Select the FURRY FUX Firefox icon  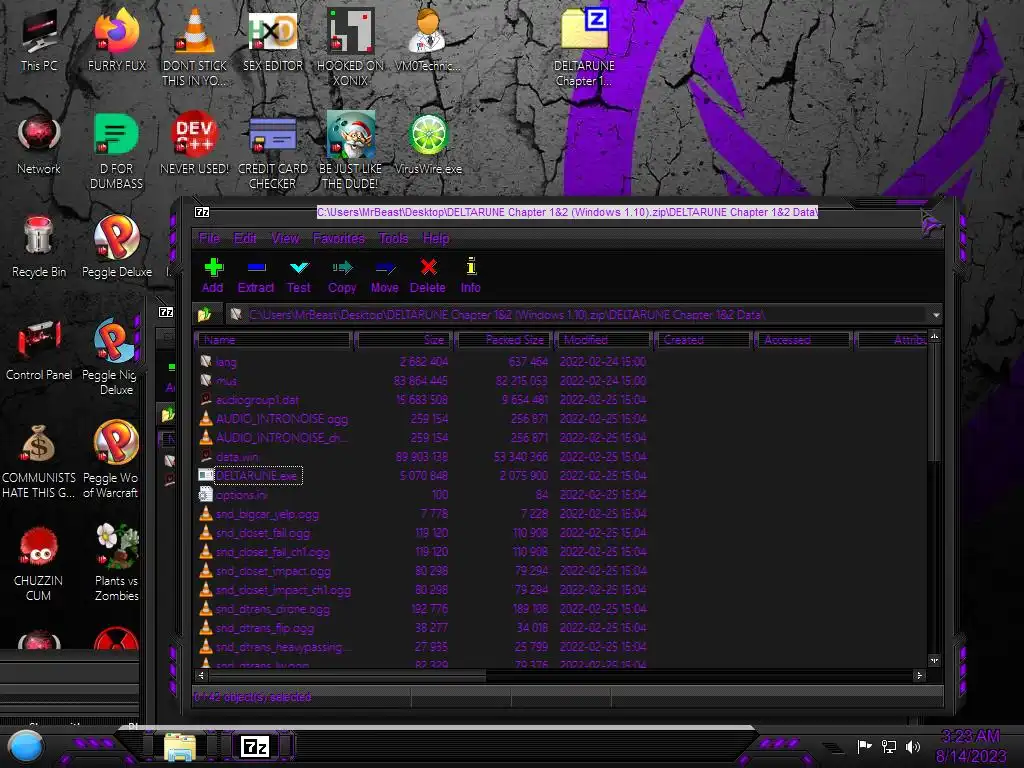point(117,39)
